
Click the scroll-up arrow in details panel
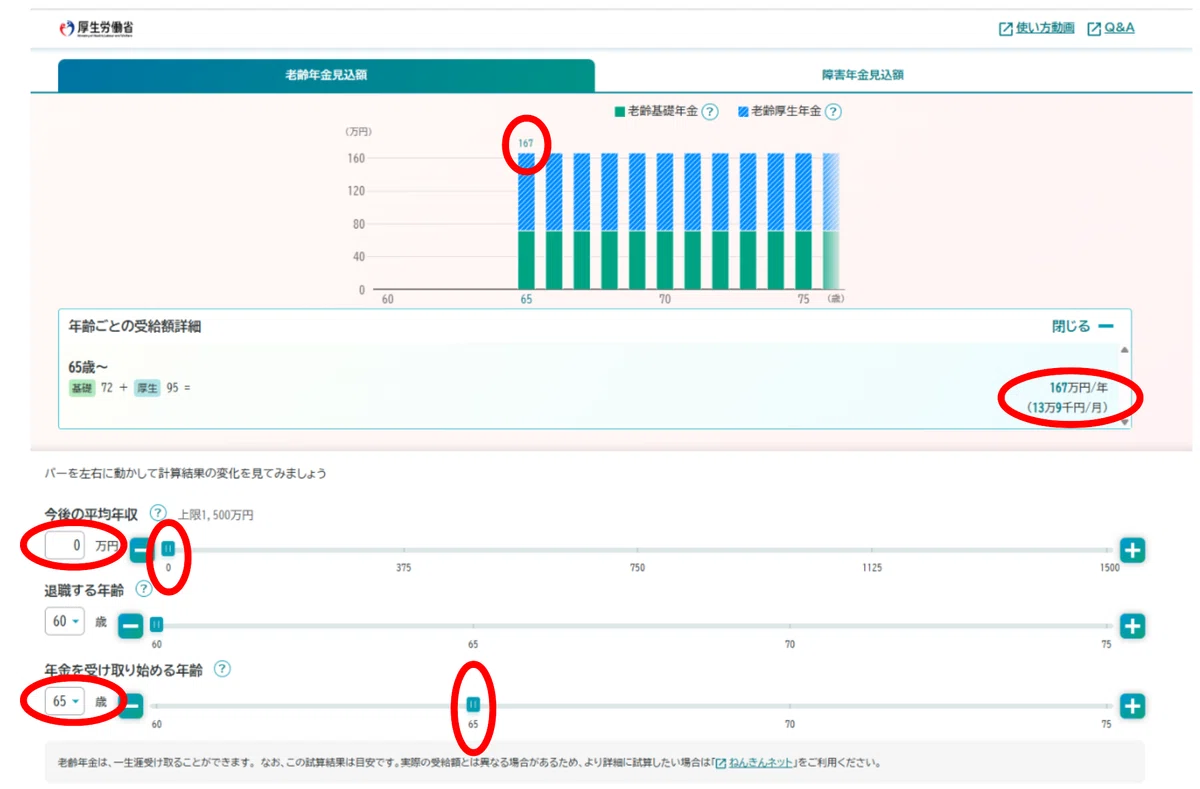pyautogui.click(x=1125, y=350)
